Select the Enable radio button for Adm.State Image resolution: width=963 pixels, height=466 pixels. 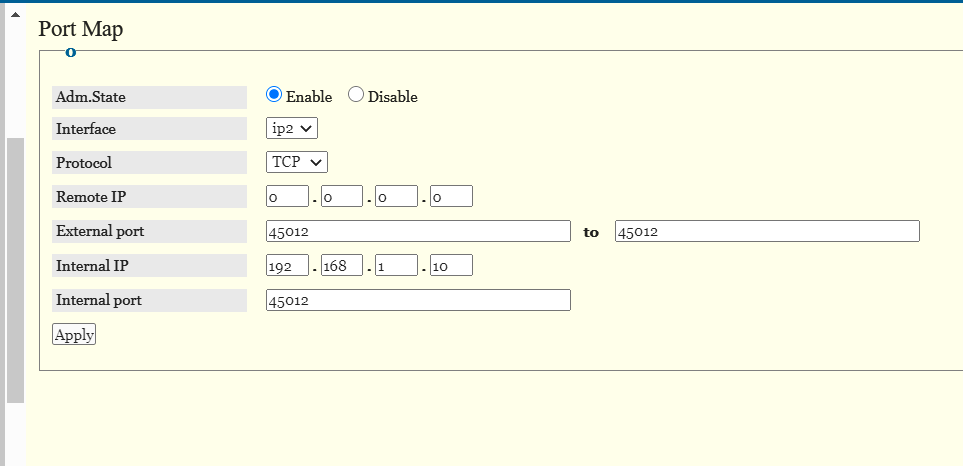274,95
